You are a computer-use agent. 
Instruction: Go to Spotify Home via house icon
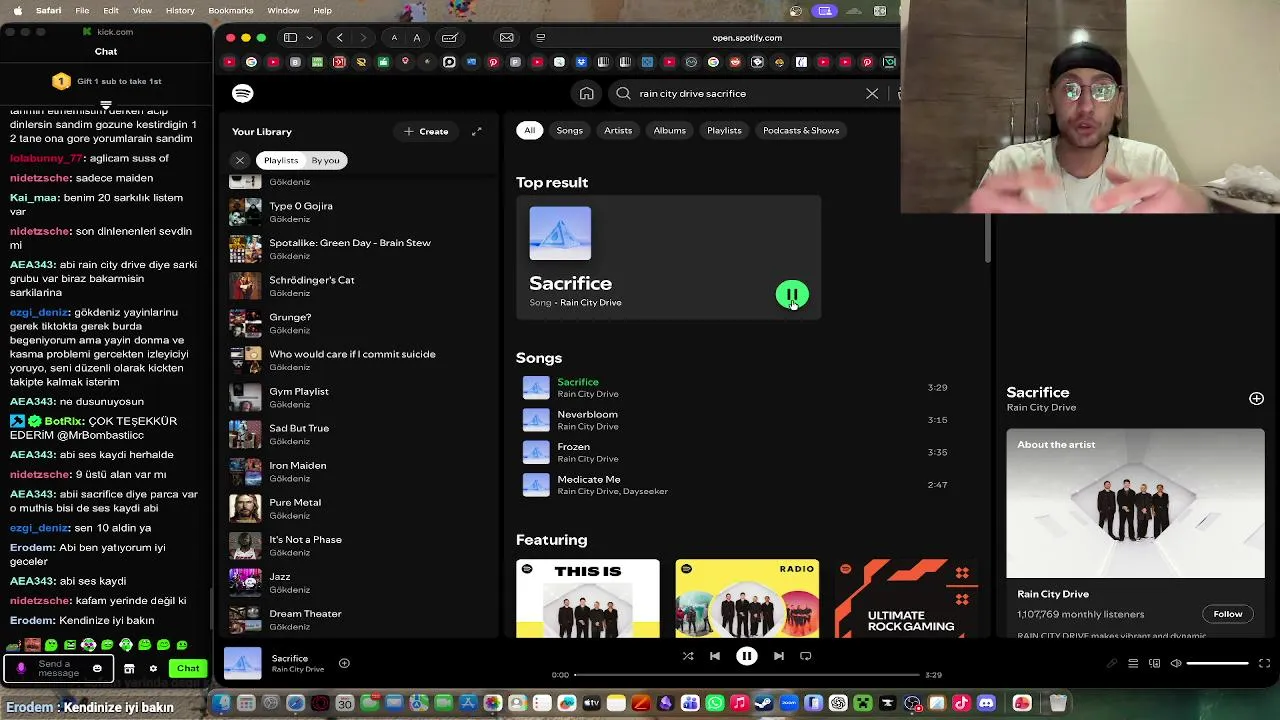(x=587, y=93)
